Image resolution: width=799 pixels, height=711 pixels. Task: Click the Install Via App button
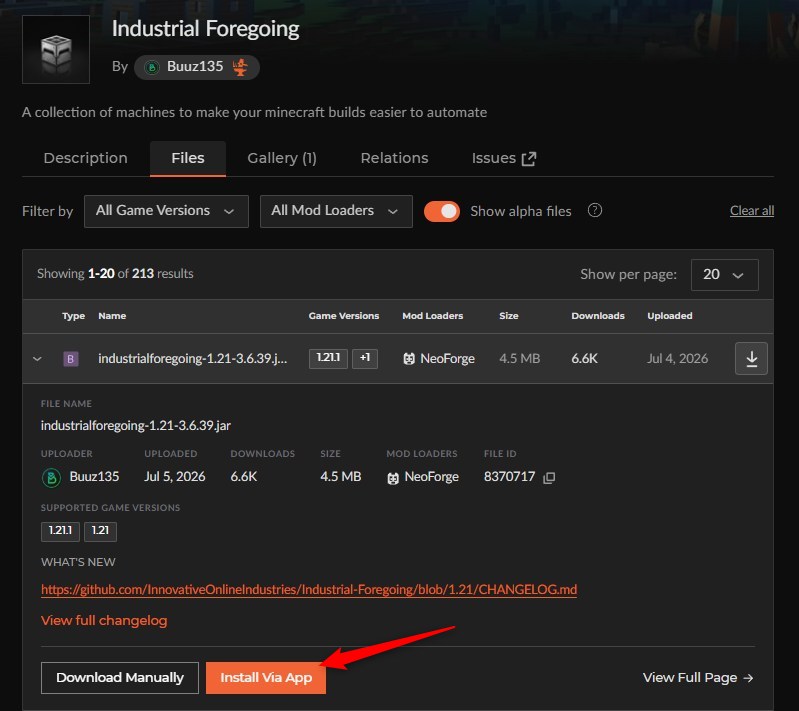pos(266,678)
